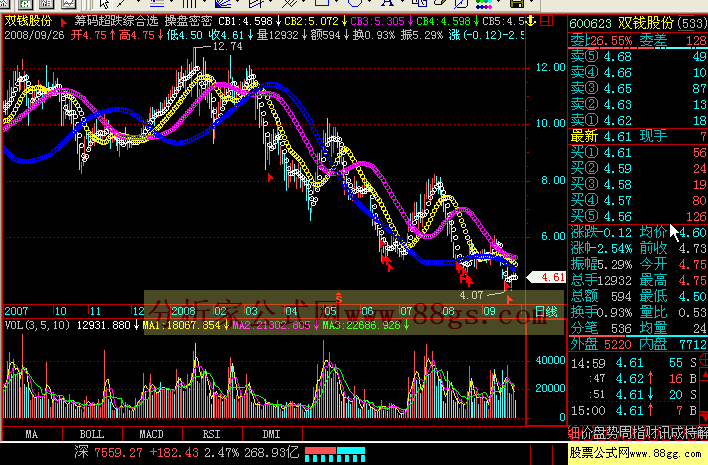Click the MA3:22686.928 volume value

click(x=362, y=325)
